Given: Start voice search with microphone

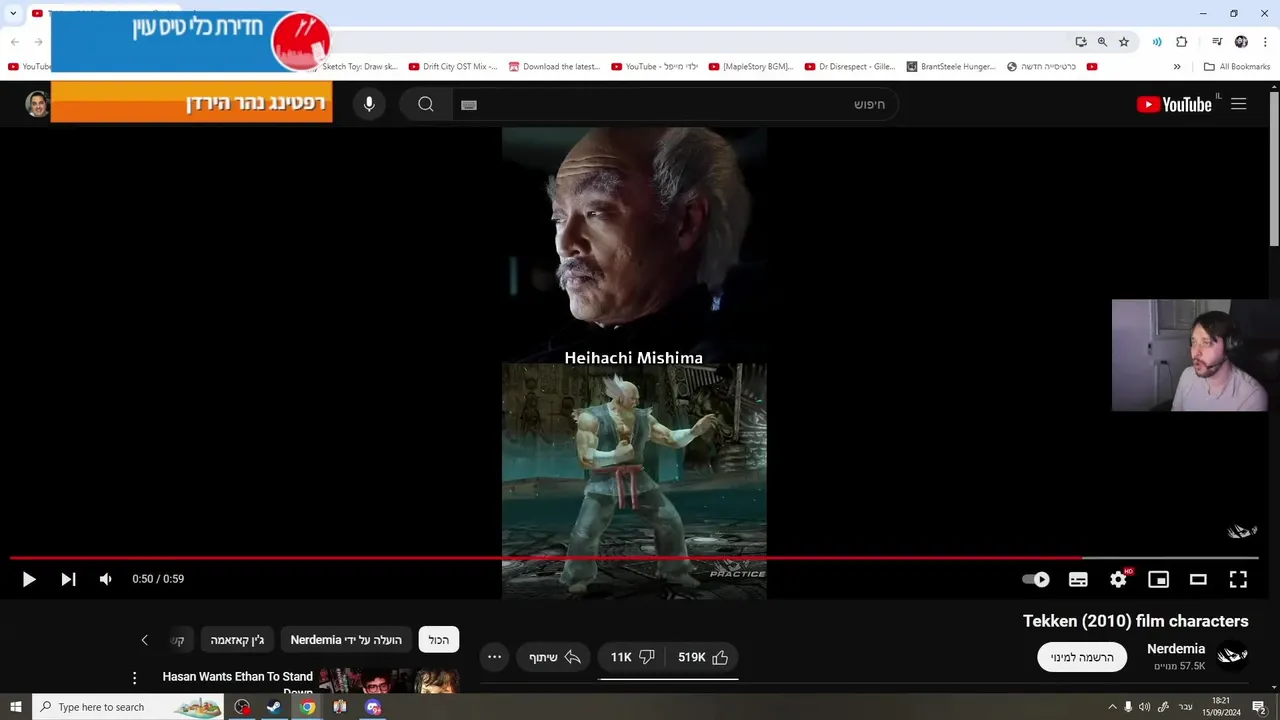Looking at the screenshot, I should coord(369,104).
